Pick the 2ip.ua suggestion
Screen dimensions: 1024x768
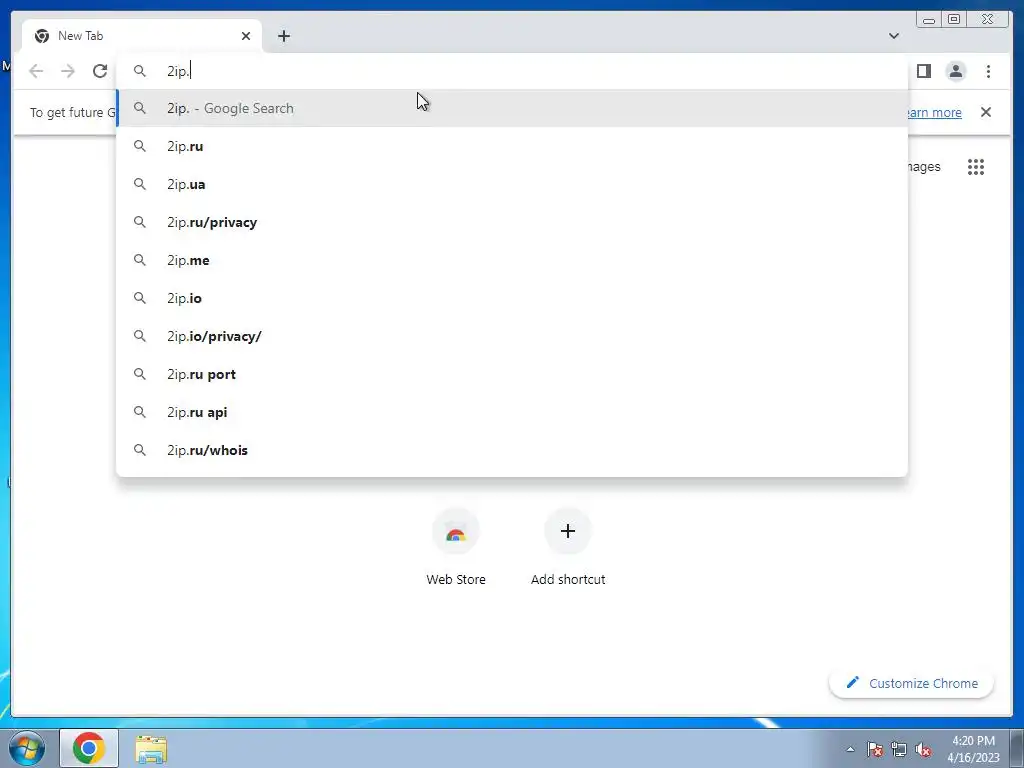[x=512, y=184]
